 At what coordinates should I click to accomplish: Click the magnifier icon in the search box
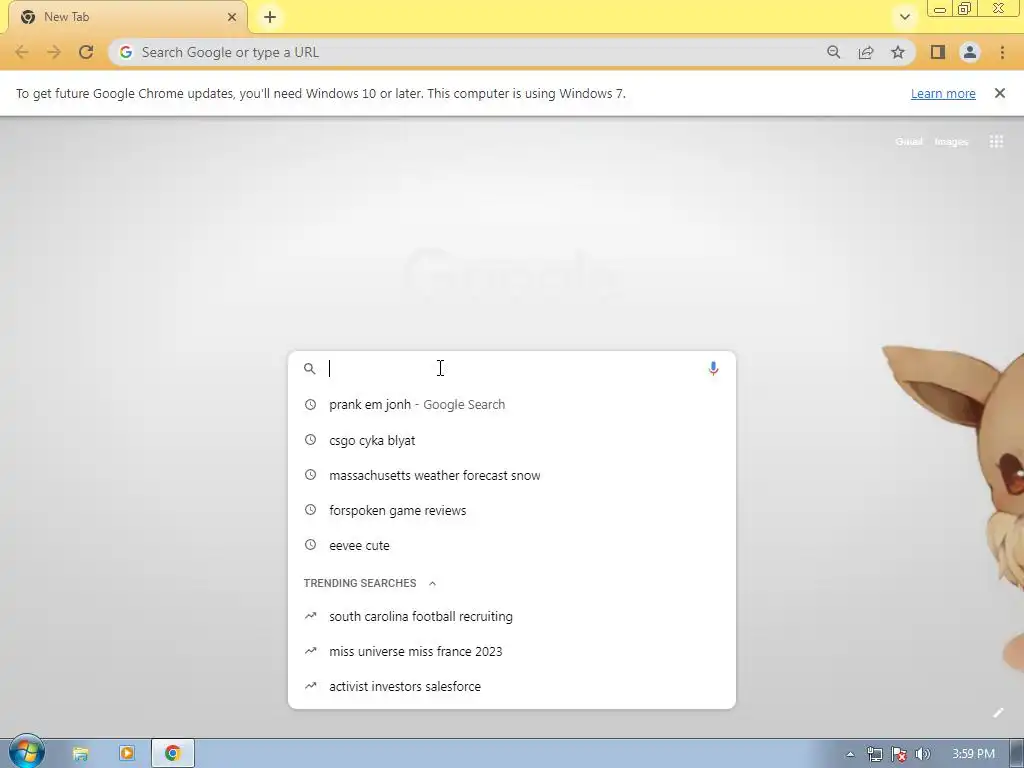pos(310,369)
